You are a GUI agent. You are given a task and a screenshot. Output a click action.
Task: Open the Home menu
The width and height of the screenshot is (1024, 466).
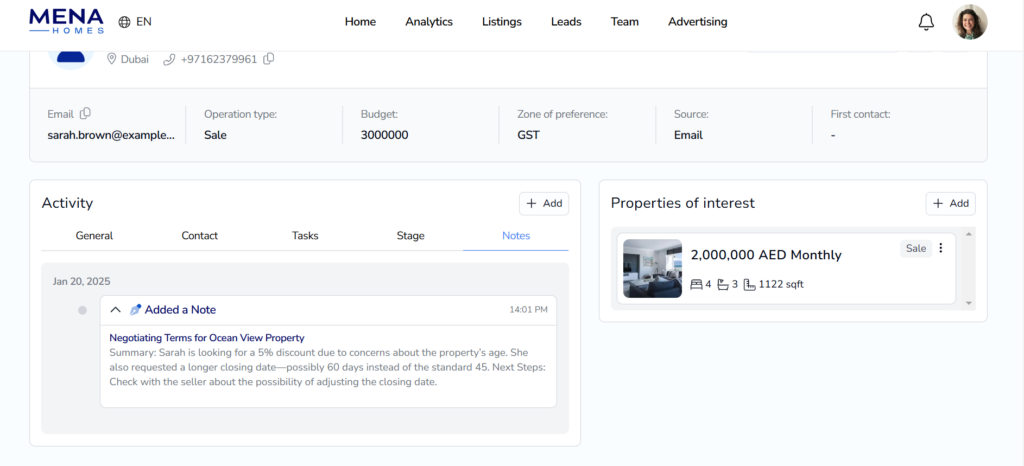pyautogui.click(x=360, y=22)
